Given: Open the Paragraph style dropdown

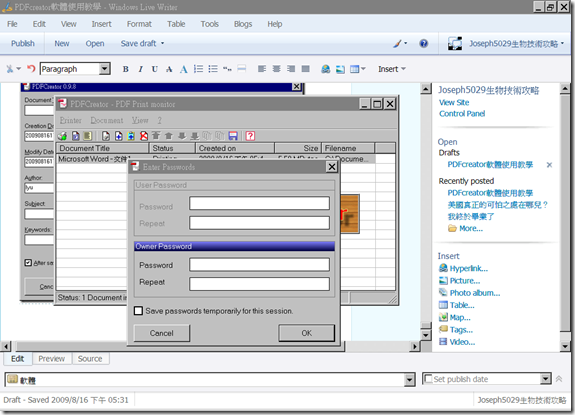Looking at the screenshot, I should [105, 69].
